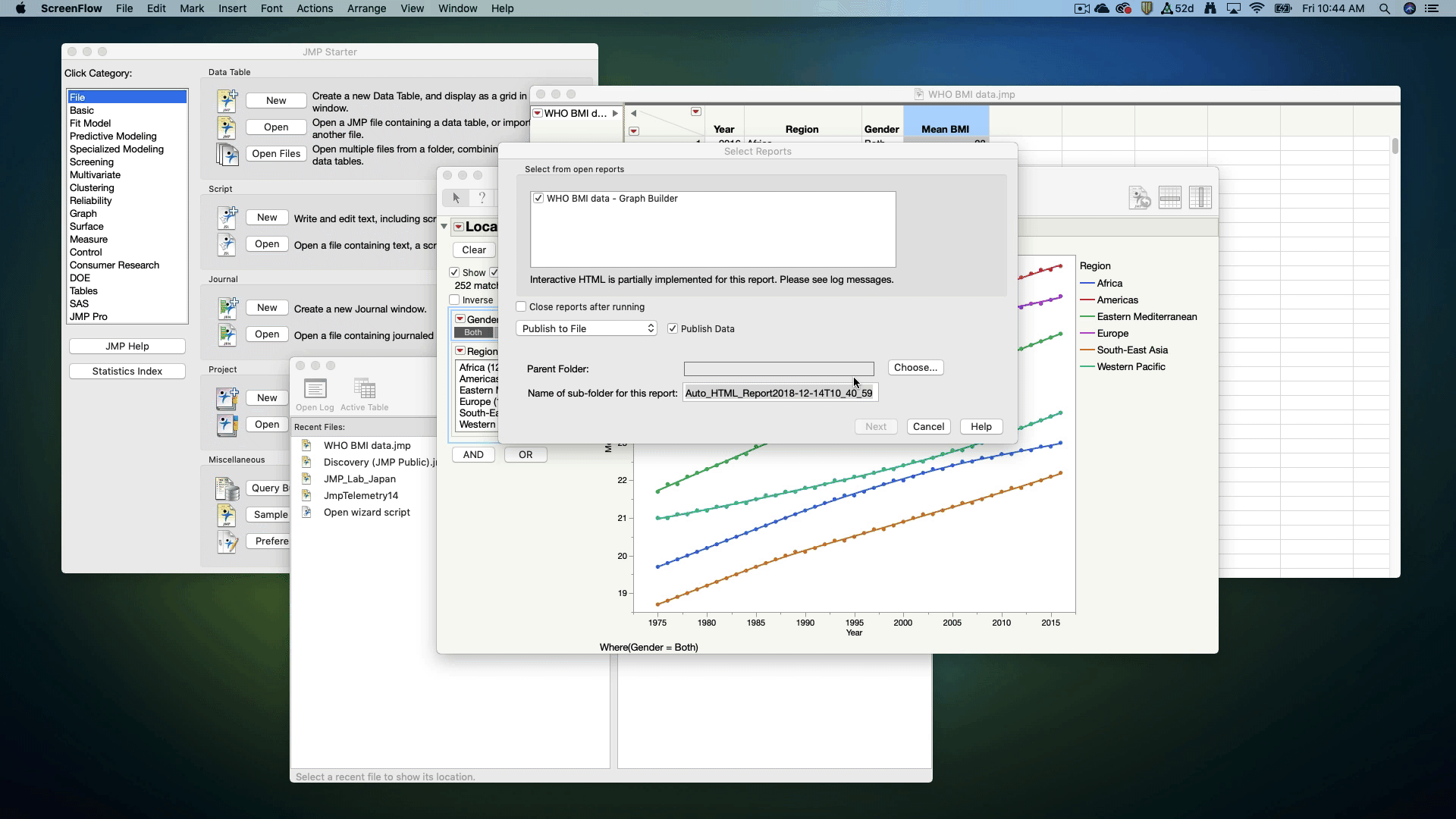Uncheck WHO BMI data - Graph Builder
The height and width of the screenshot is (819, 1456).
538,199
